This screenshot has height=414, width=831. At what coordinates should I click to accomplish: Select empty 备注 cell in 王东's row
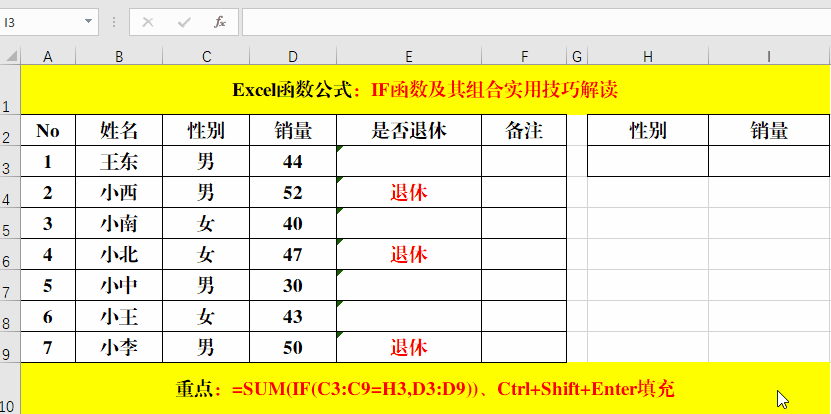pyautogui.click(x=524, y=161)
